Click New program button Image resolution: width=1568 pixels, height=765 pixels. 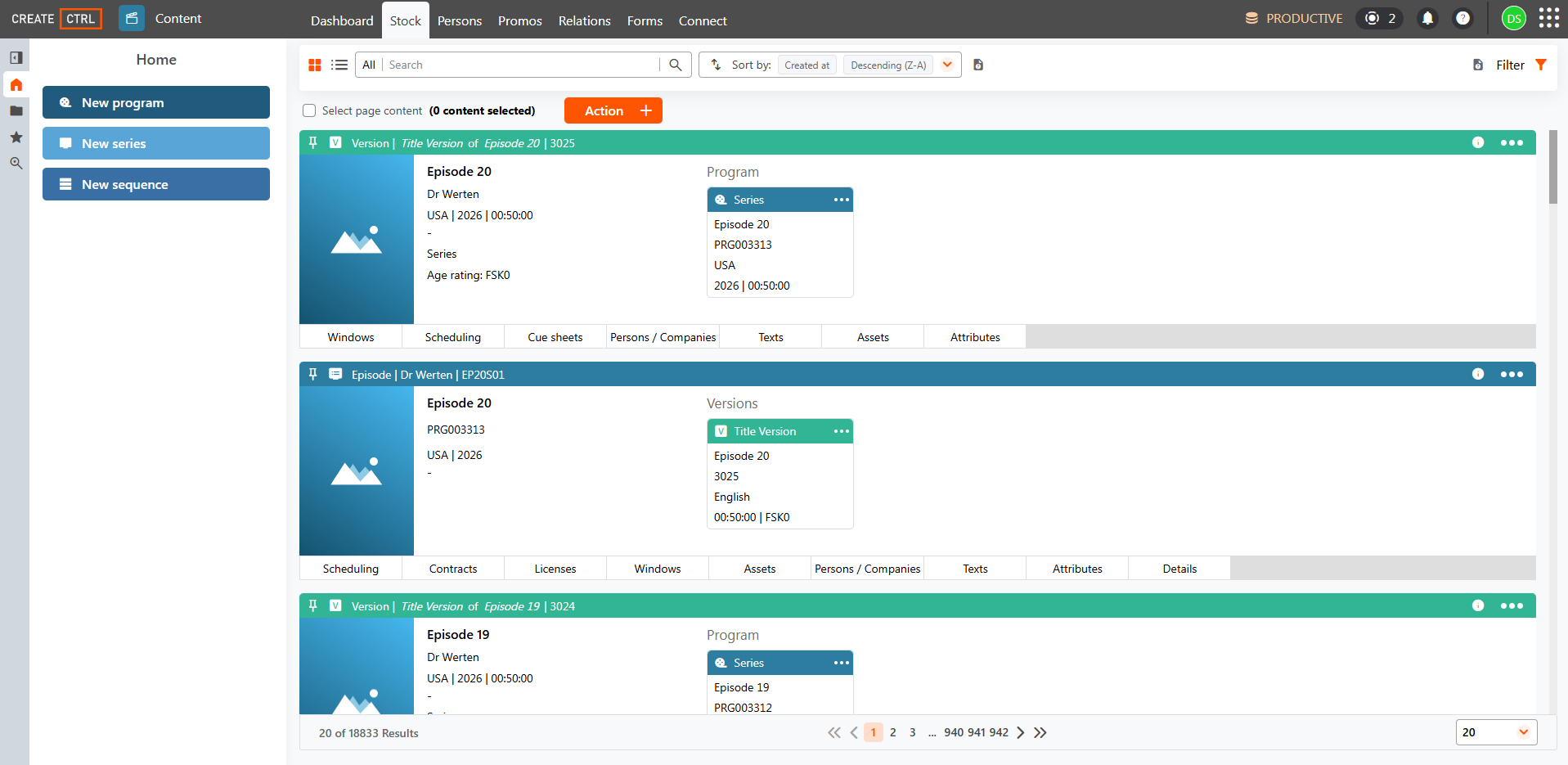(156, 102)
